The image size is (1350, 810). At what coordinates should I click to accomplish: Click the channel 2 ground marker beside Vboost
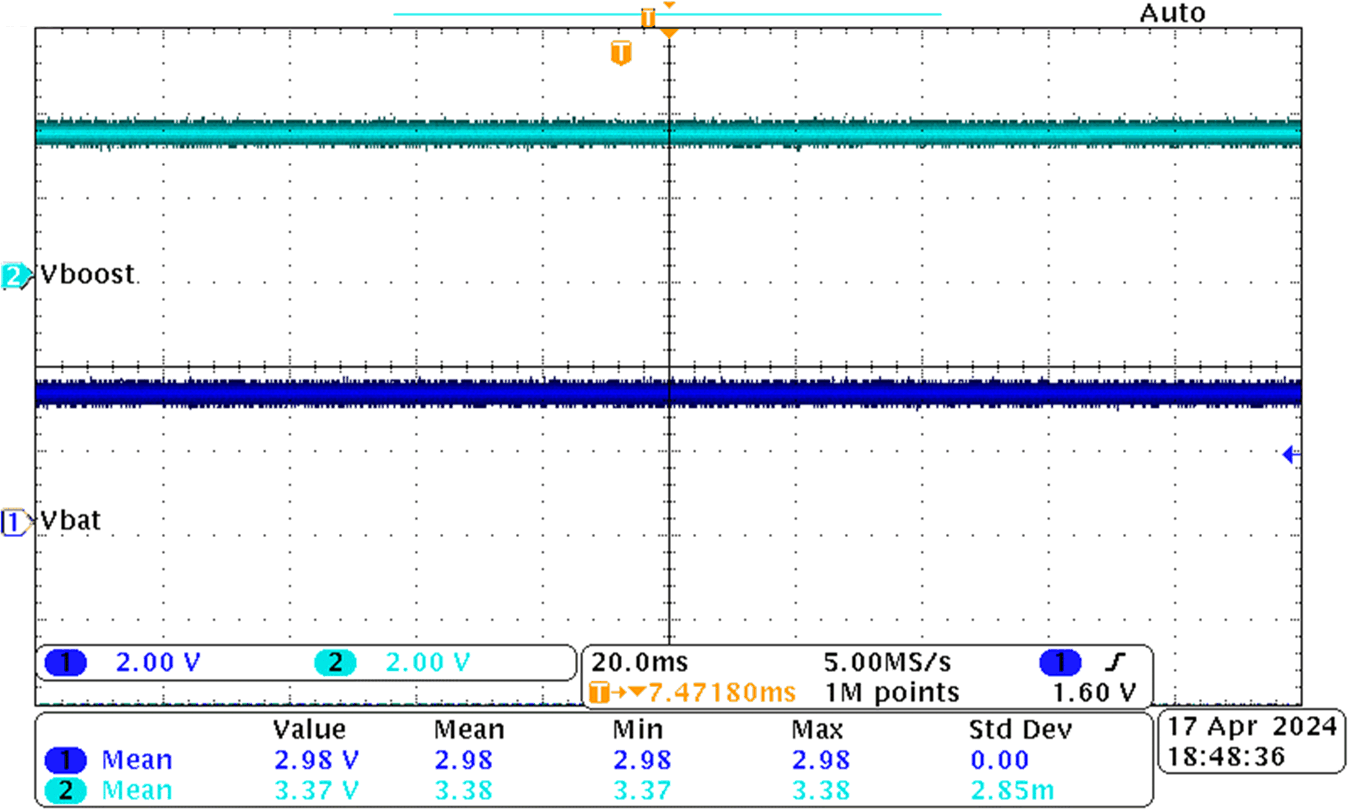click(x=15, y=277)
